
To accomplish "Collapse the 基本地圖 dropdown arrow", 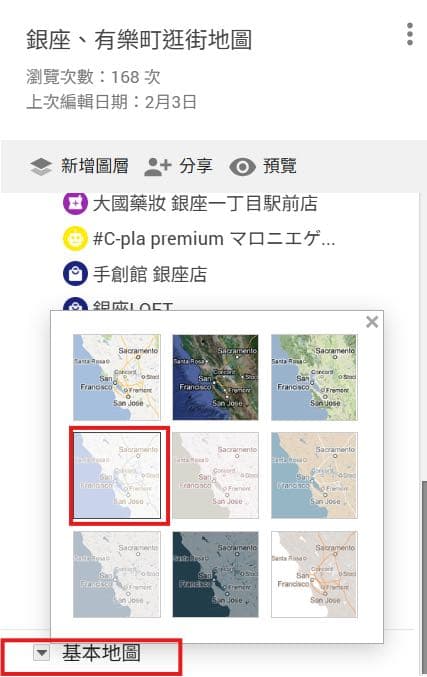I will coord(42,652).
